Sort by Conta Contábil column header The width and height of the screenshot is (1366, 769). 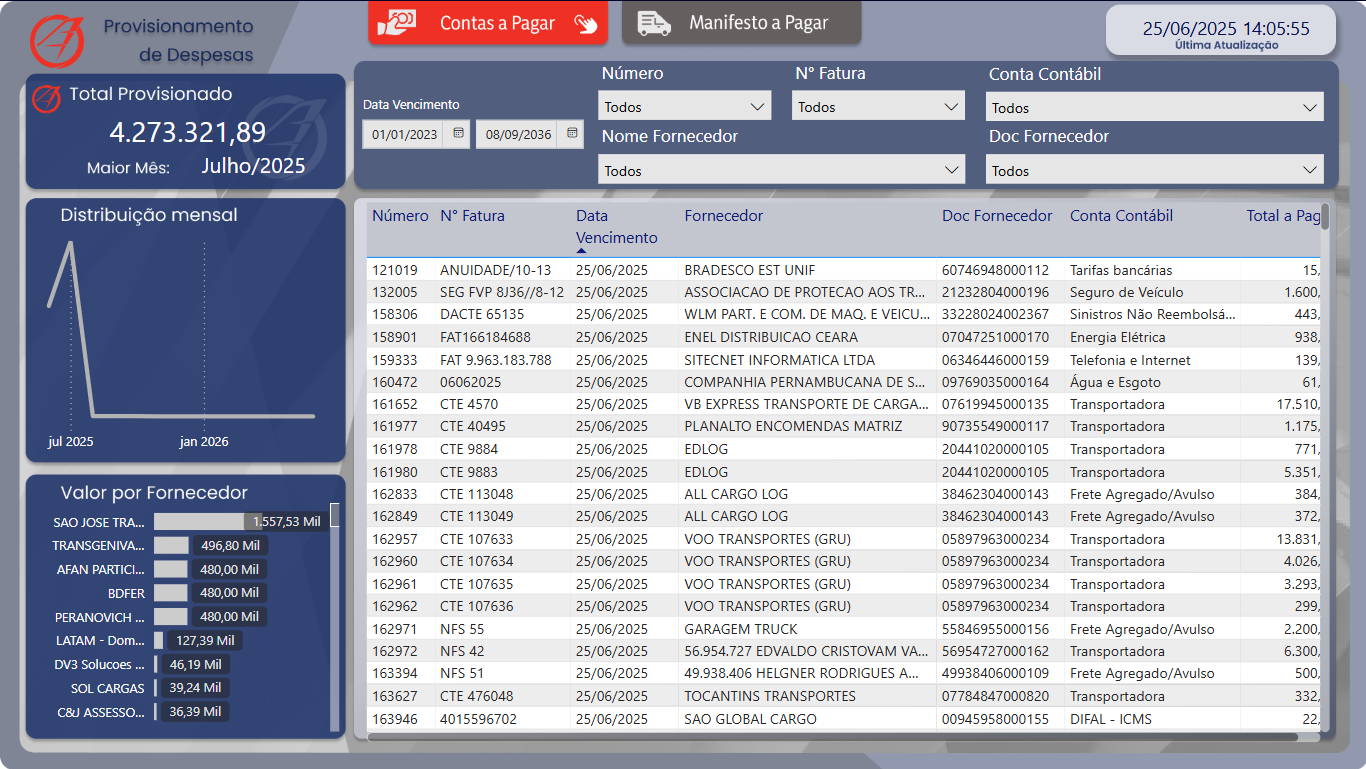[1121, 216]
